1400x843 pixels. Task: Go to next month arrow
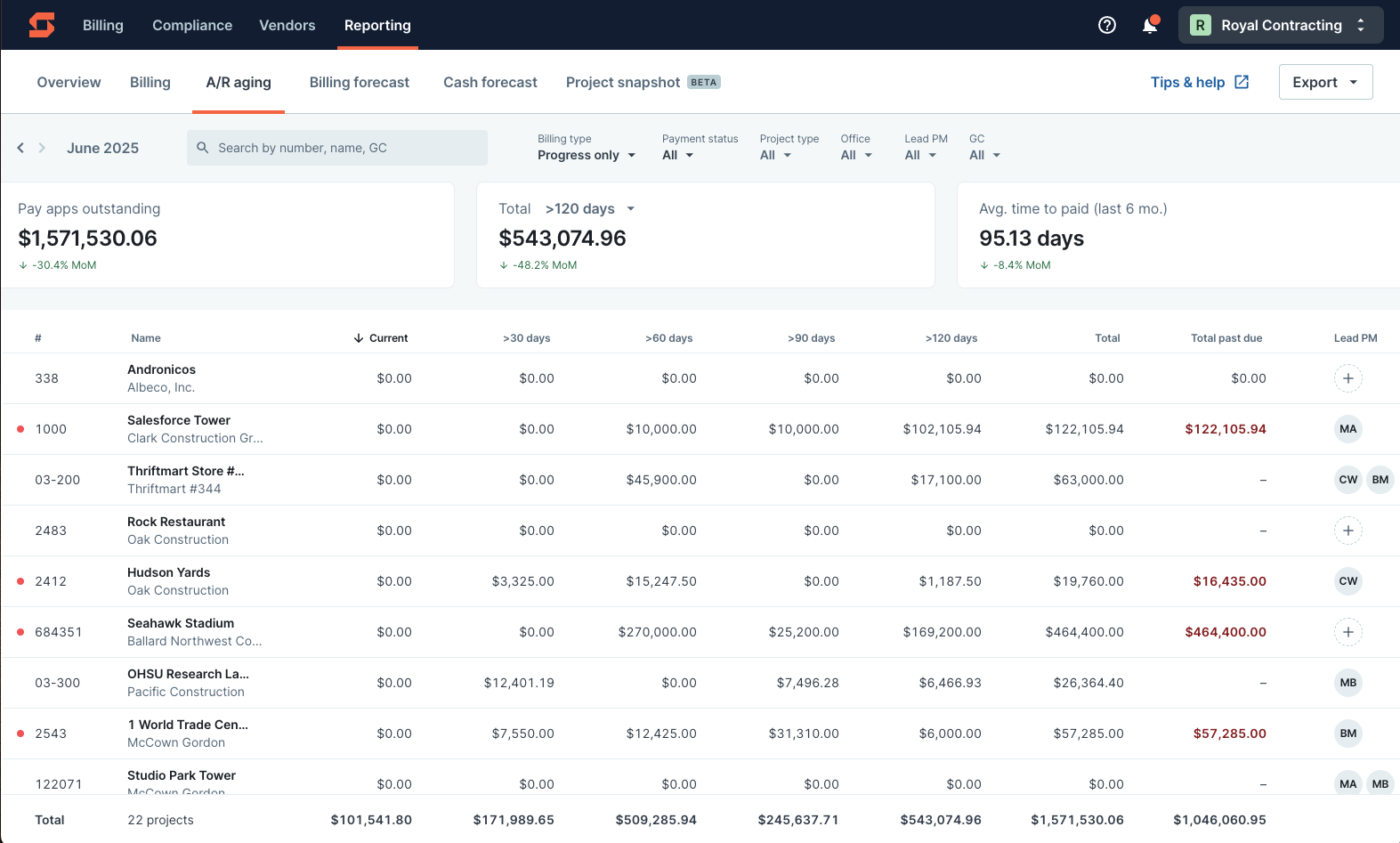click(42, 148)
